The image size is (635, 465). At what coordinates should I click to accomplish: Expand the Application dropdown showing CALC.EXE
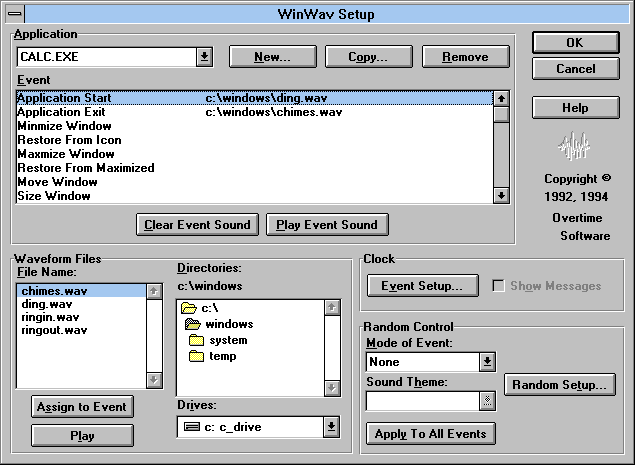(204, 57)
